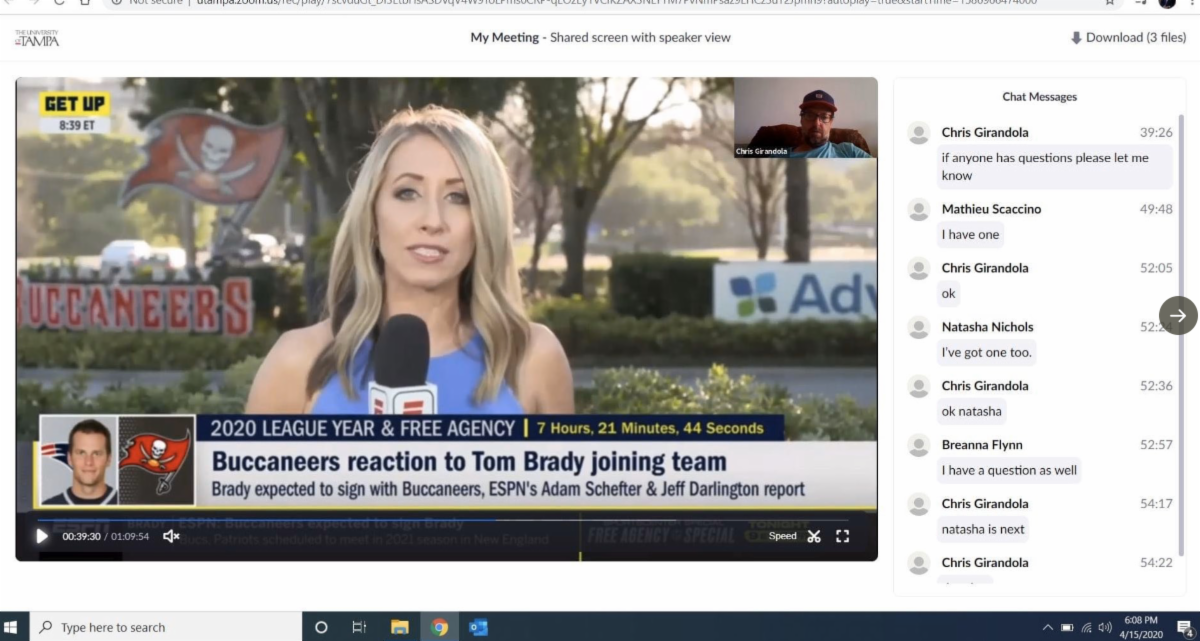This screenshot has height=641, width=1200.
Task: Enter fullscreen video mode
Action: [x=842, y=536]
